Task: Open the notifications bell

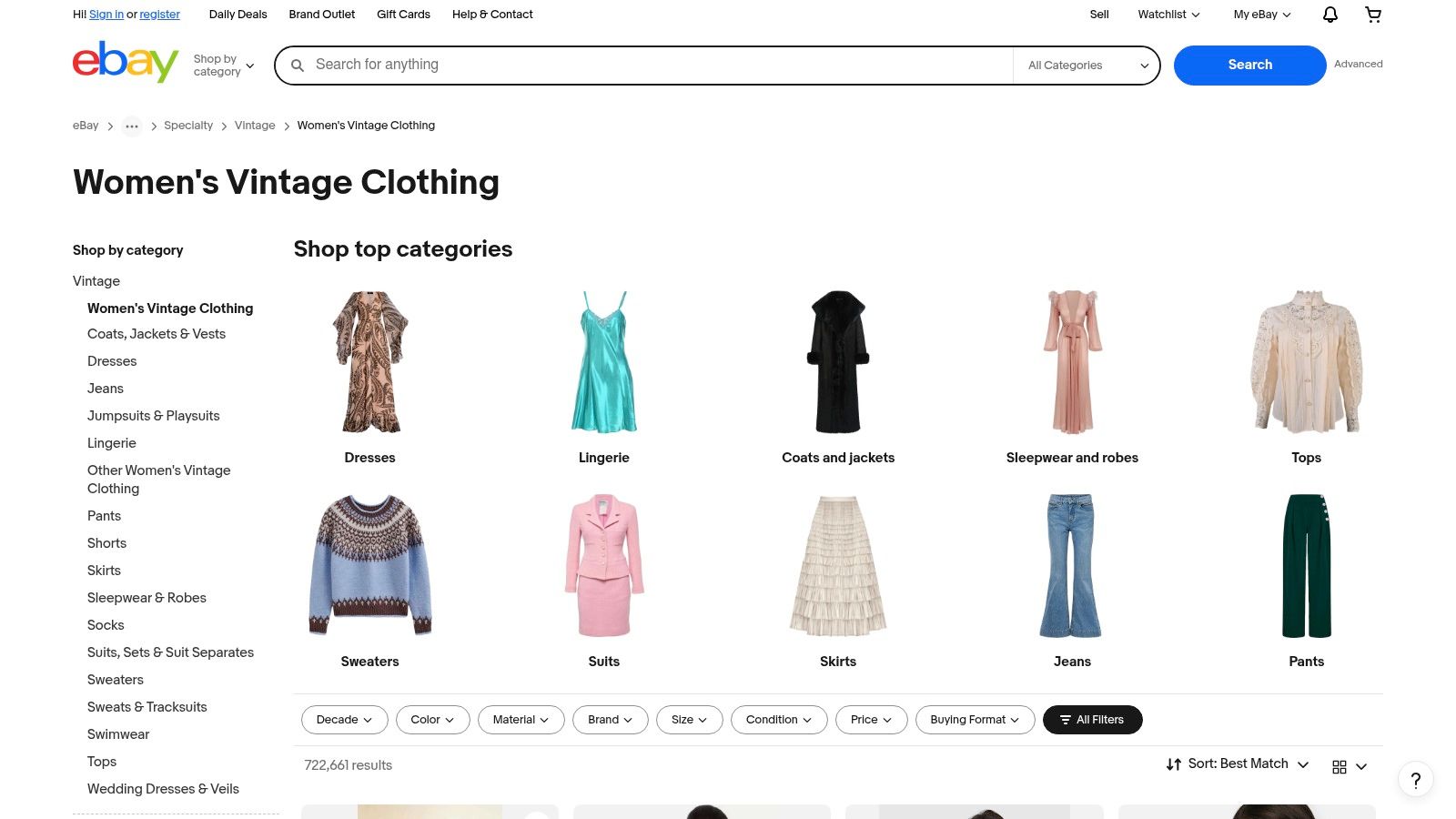Action: coord(1329,15)
